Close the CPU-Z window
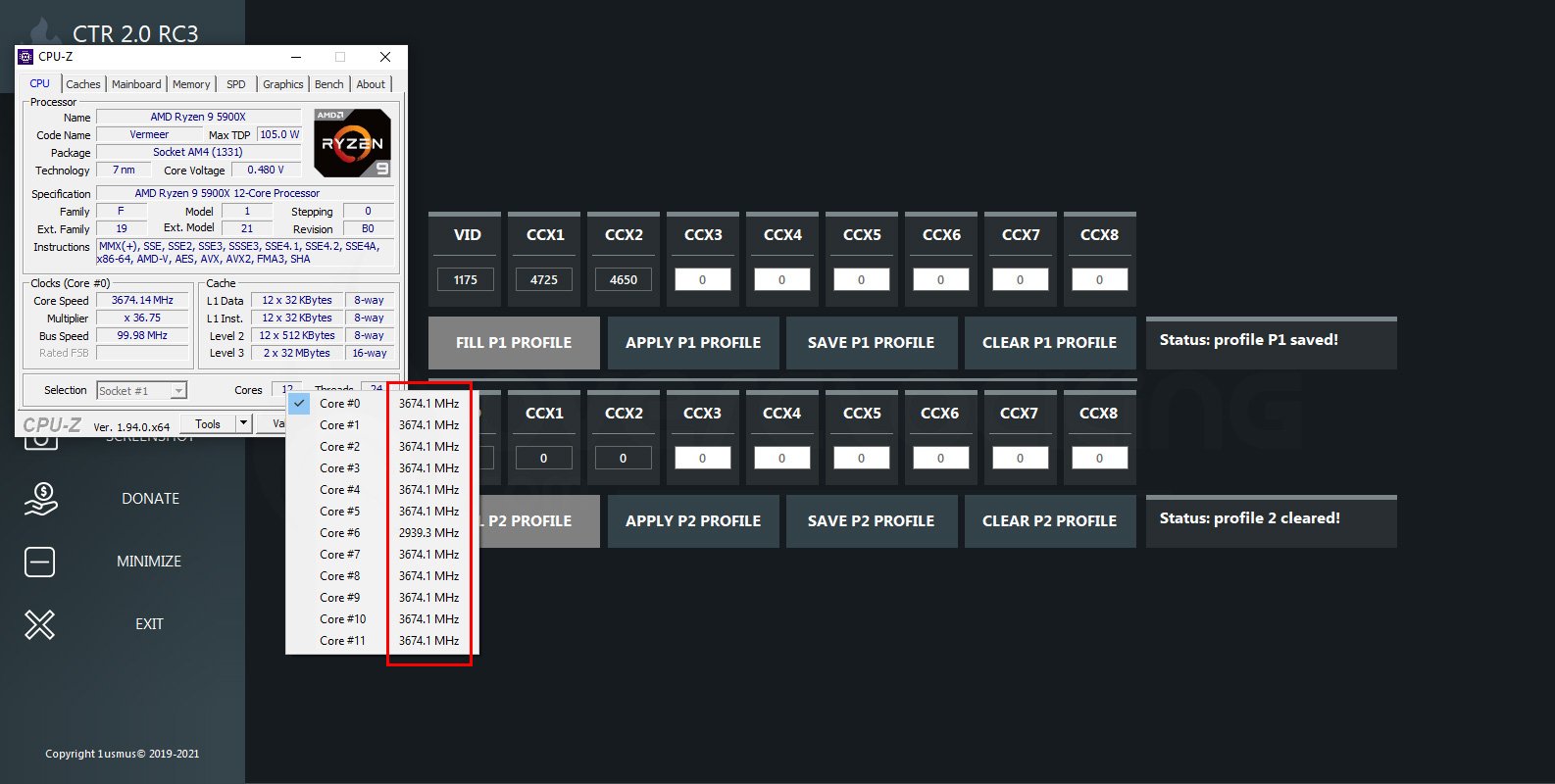Viewport: 1555px width, 784px height. pyautogui.click(x=385, y=57)
